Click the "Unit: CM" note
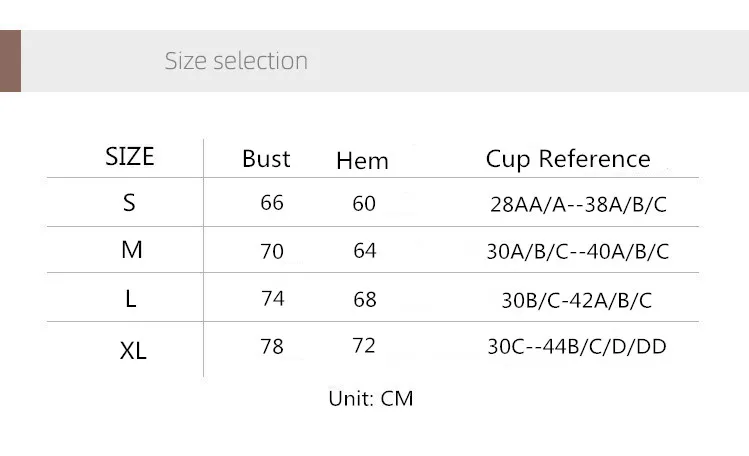This screenshot has width=749, height=456. coord(371,398)
